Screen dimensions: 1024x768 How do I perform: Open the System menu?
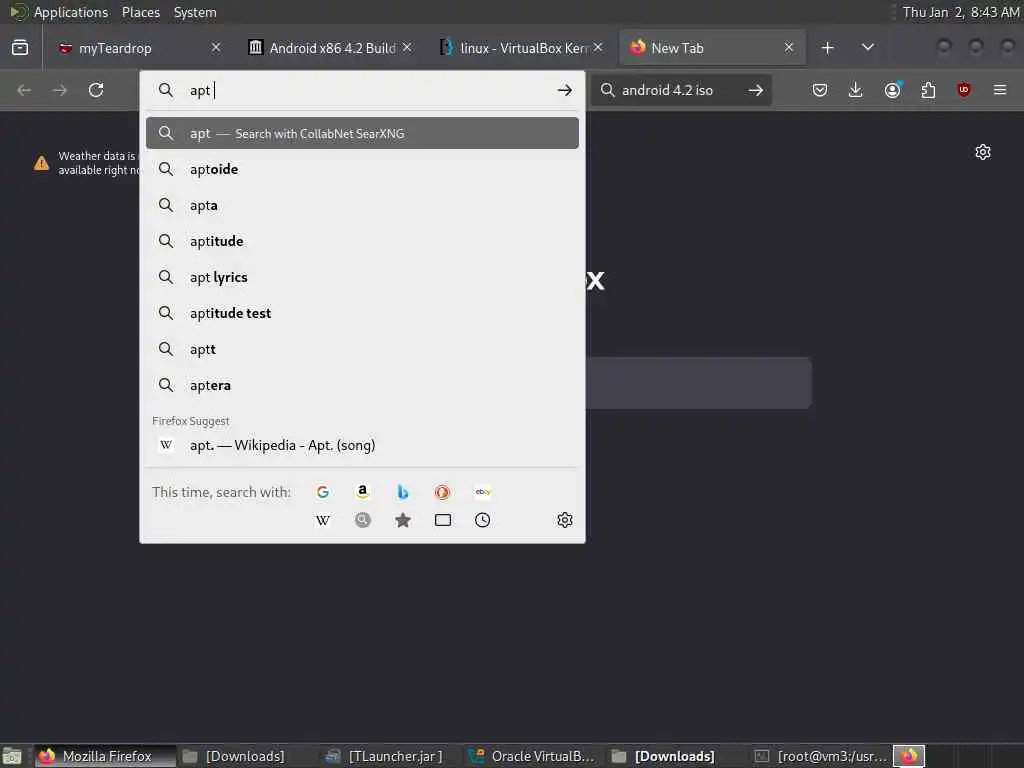point(195,12)
